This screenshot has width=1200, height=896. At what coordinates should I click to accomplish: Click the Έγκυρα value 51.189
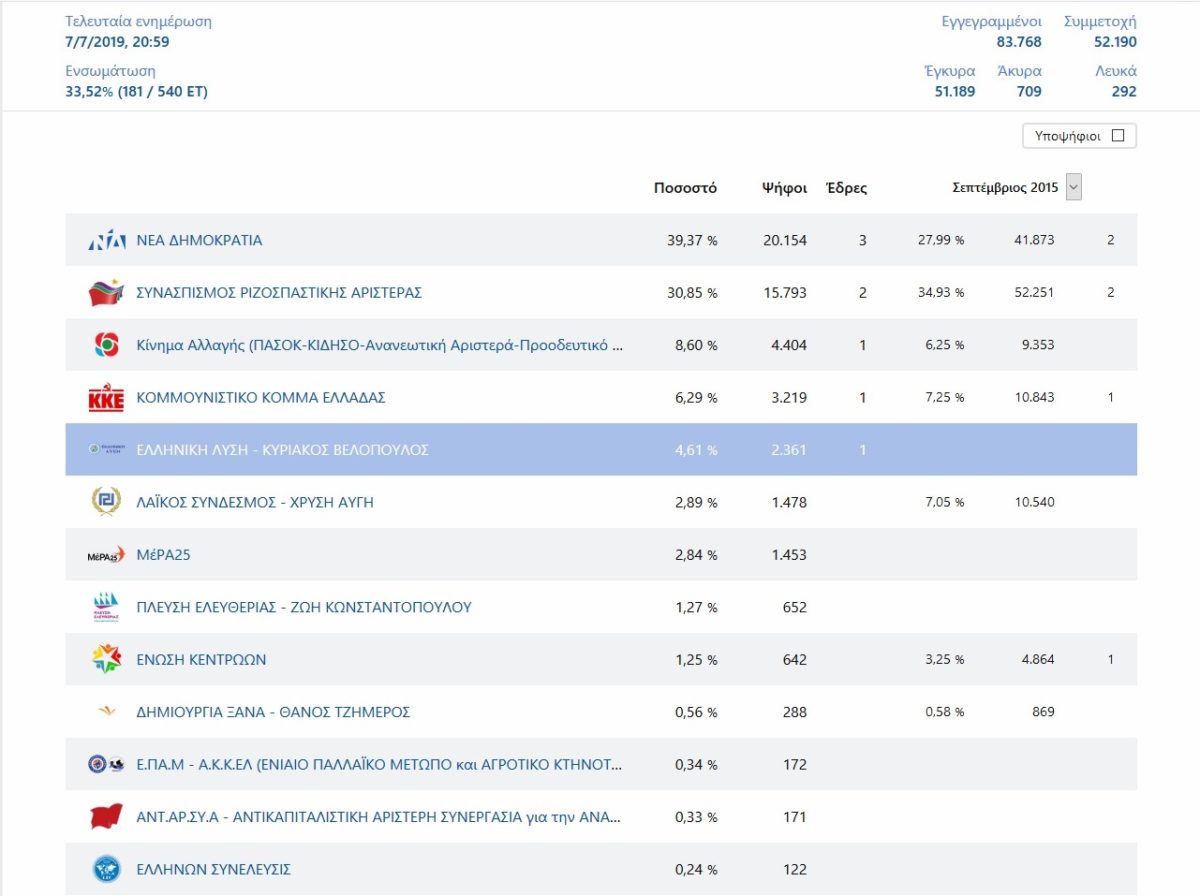(x=955, y=92)
